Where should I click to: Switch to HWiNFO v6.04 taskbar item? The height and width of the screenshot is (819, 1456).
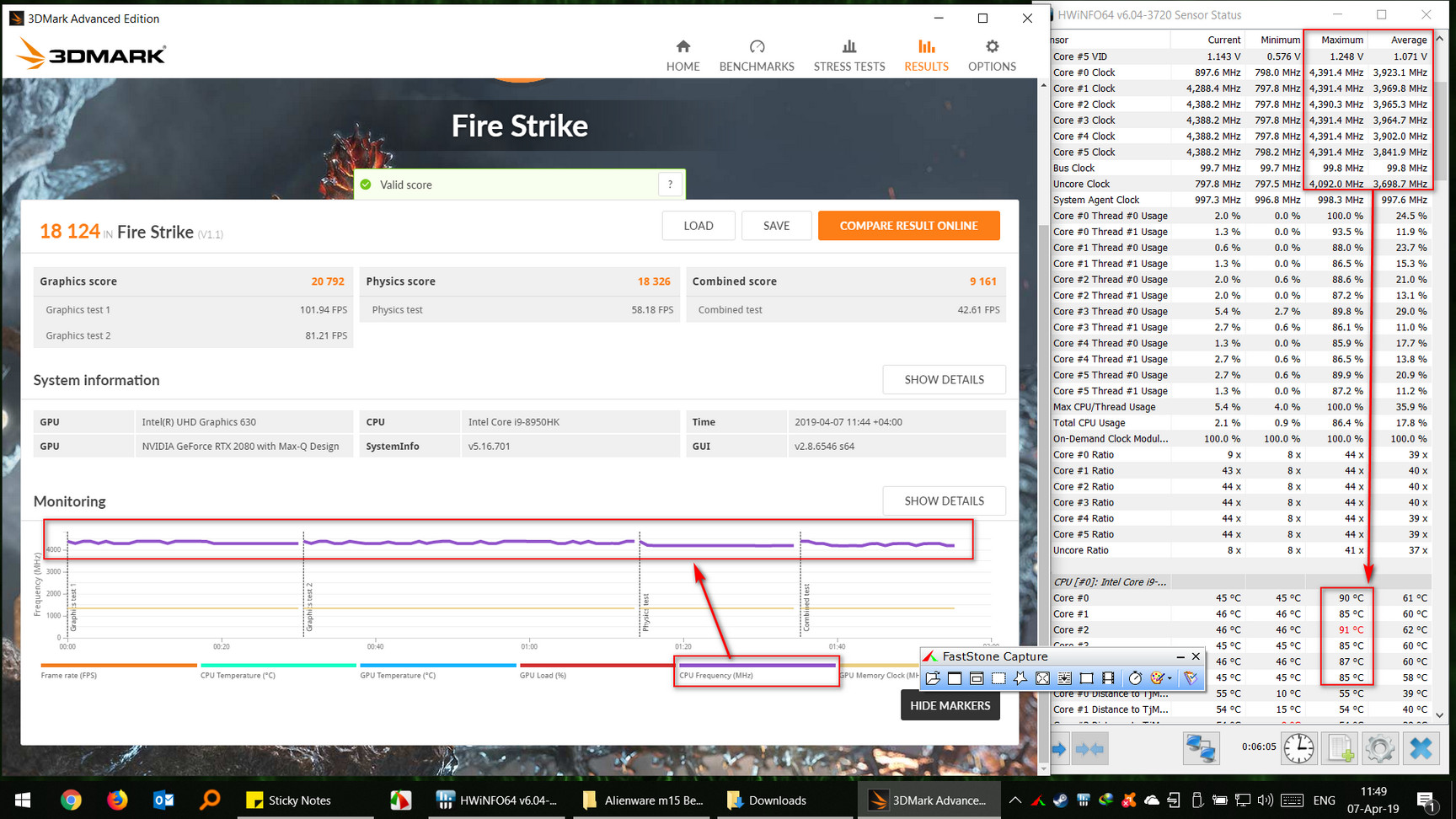(x=497, y=800)
